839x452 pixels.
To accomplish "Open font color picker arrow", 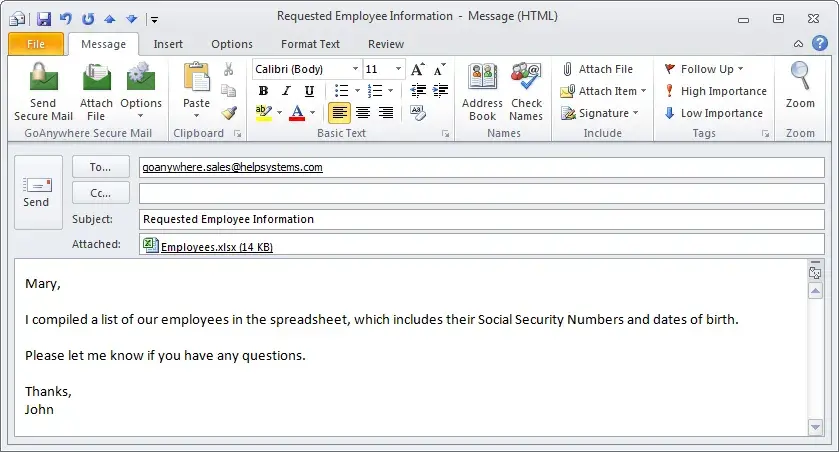I will [314, 113].
